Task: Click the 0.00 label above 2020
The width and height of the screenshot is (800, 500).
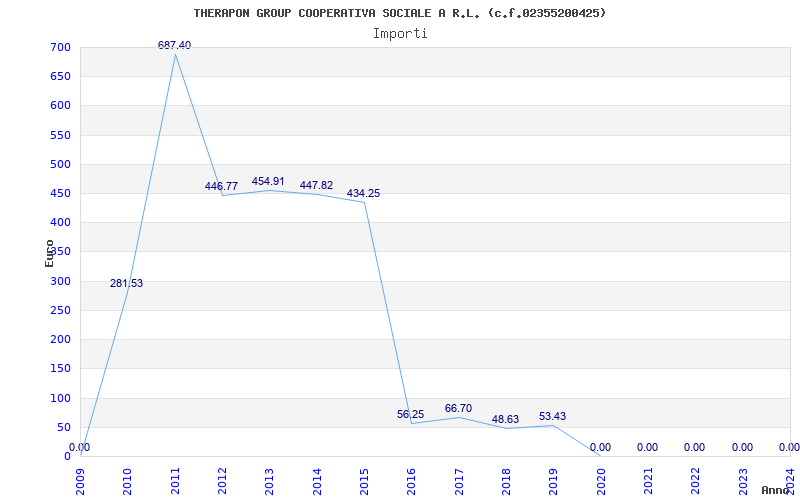Action: tap(601, 447)
